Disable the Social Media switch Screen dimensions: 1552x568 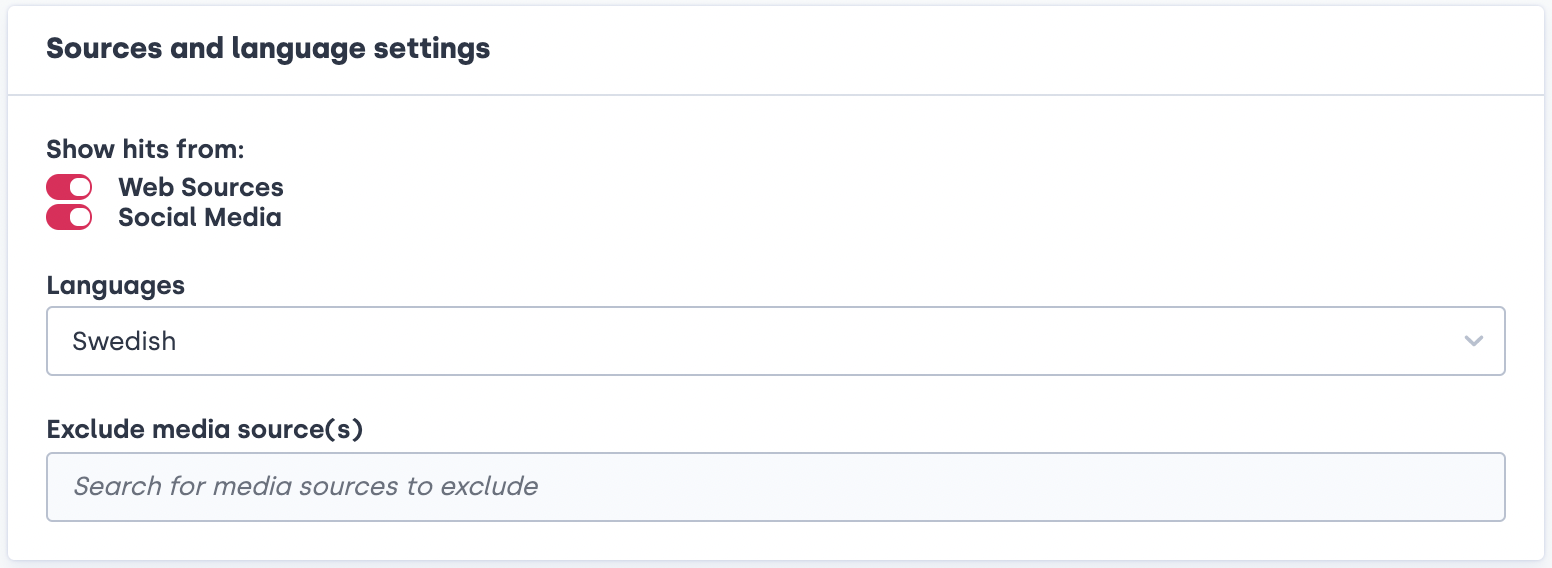point(69,217)
